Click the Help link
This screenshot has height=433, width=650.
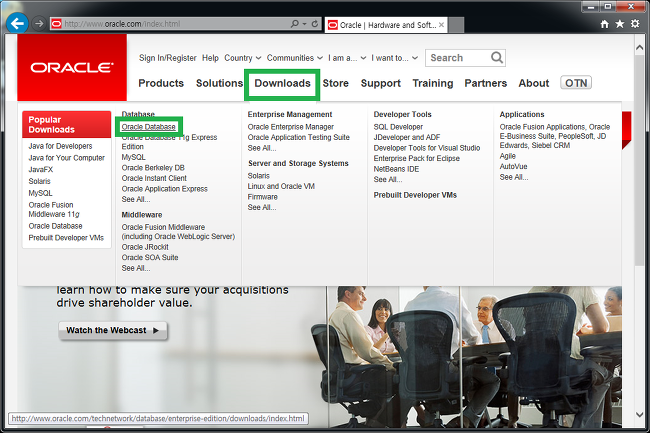point(210,58)
